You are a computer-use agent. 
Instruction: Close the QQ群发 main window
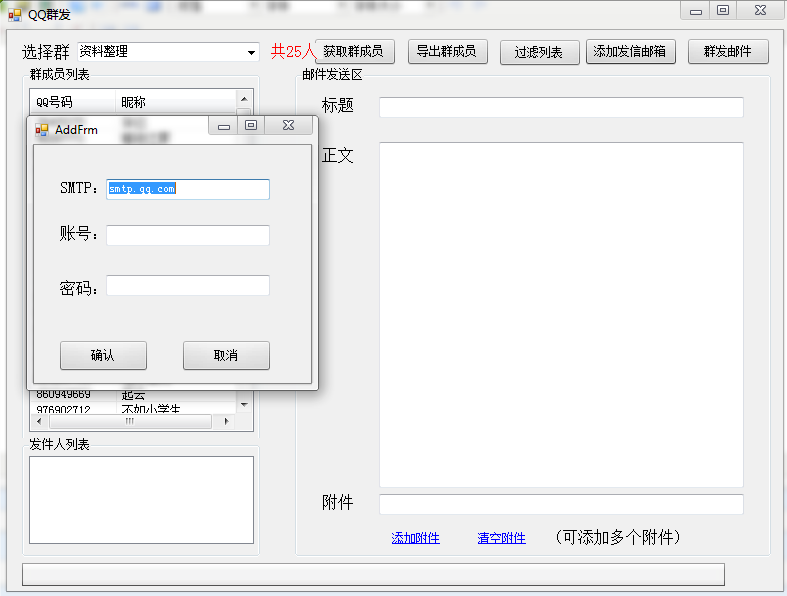[760, 11]
